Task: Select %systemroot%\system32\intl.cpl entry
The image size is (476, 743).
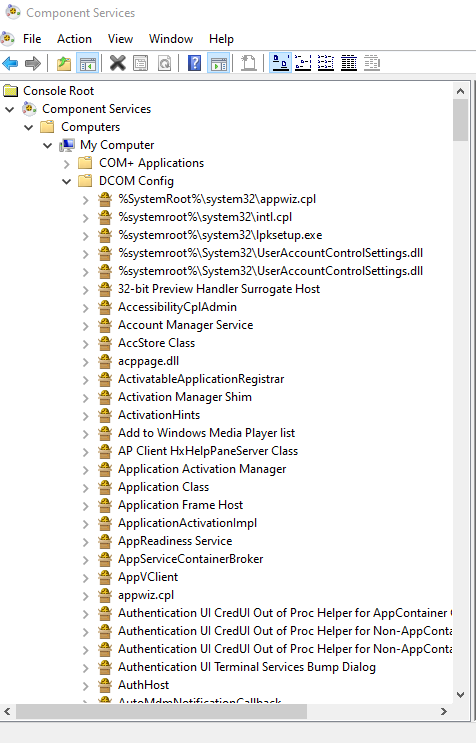Action: point(205,217)
